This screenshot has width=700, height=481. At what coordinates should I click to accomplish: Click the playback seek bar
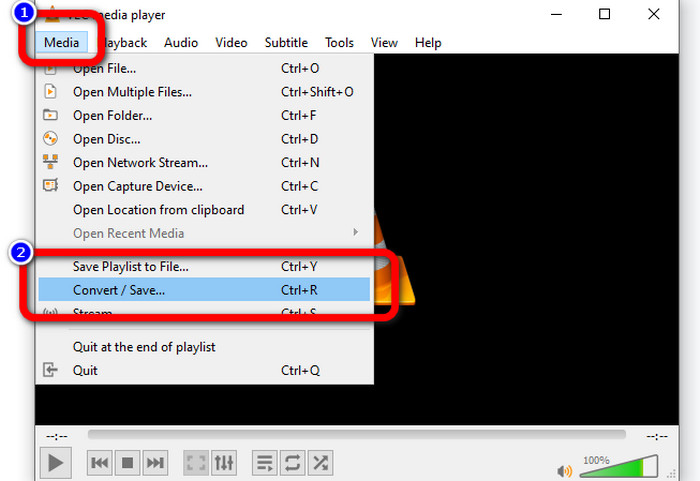coord(356,435)
